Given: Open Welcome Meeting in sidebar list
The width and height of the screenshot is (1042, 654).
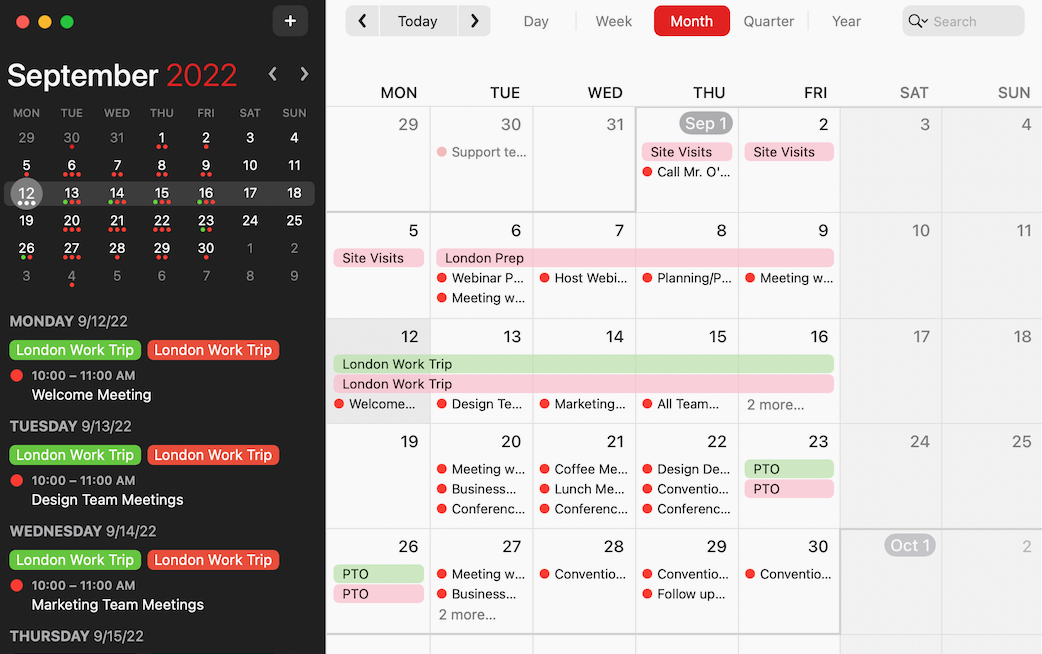Looking at the screenshot, I should click(91, 395).
